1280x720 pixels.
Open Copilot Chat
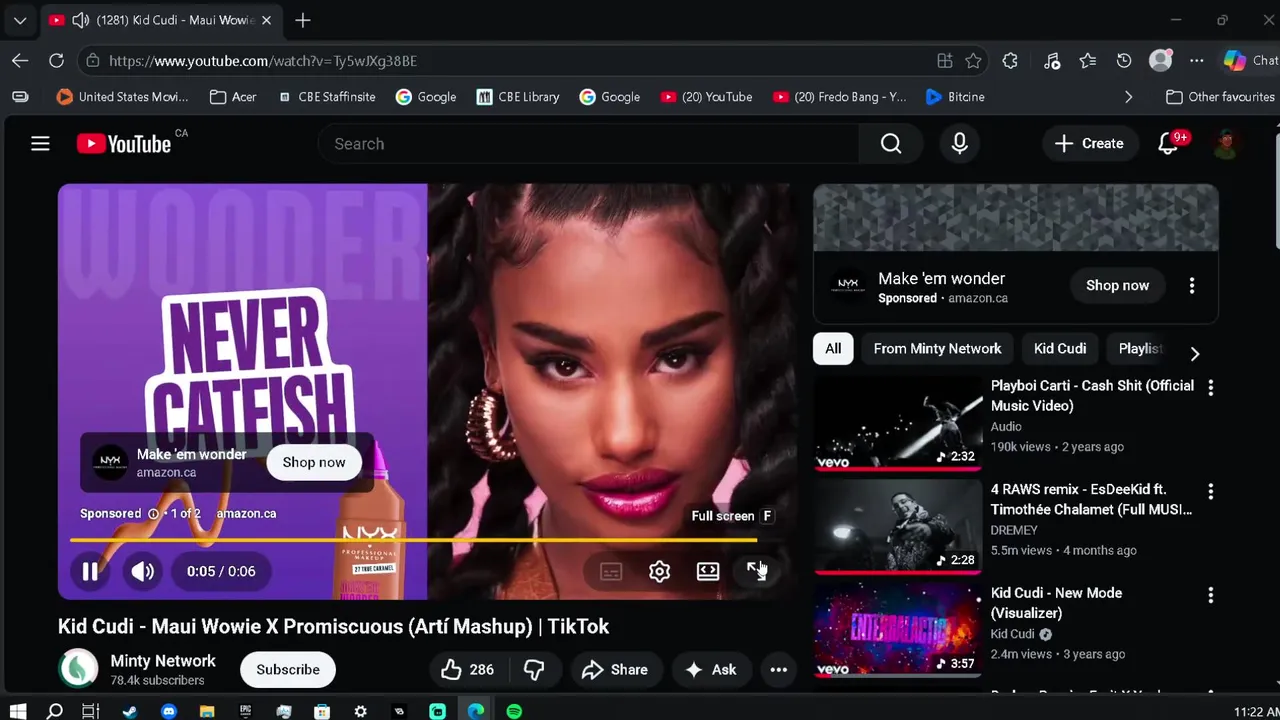click(x=1250, y=61)
